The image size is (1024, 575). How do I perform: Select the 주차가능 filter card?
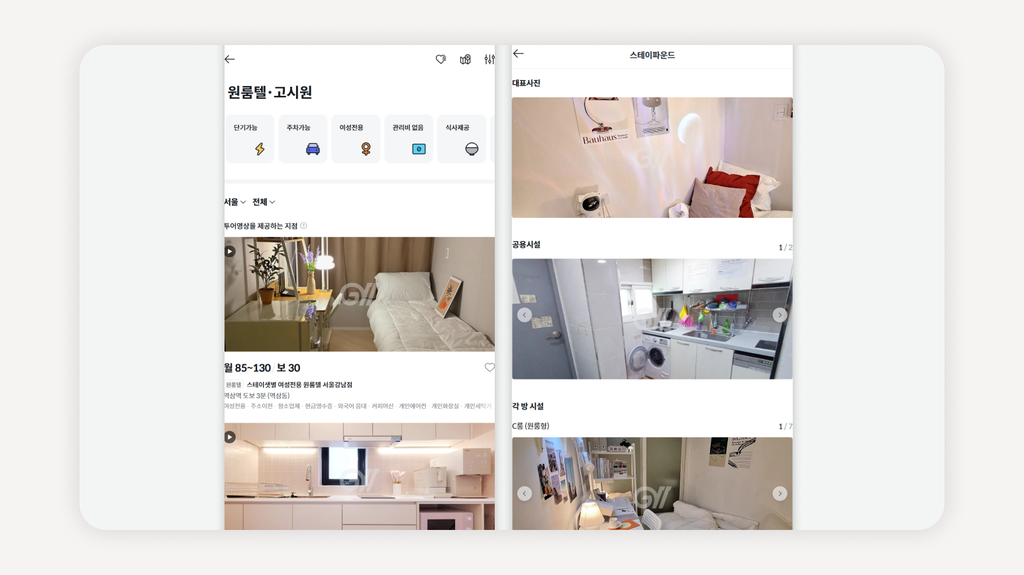303,139
